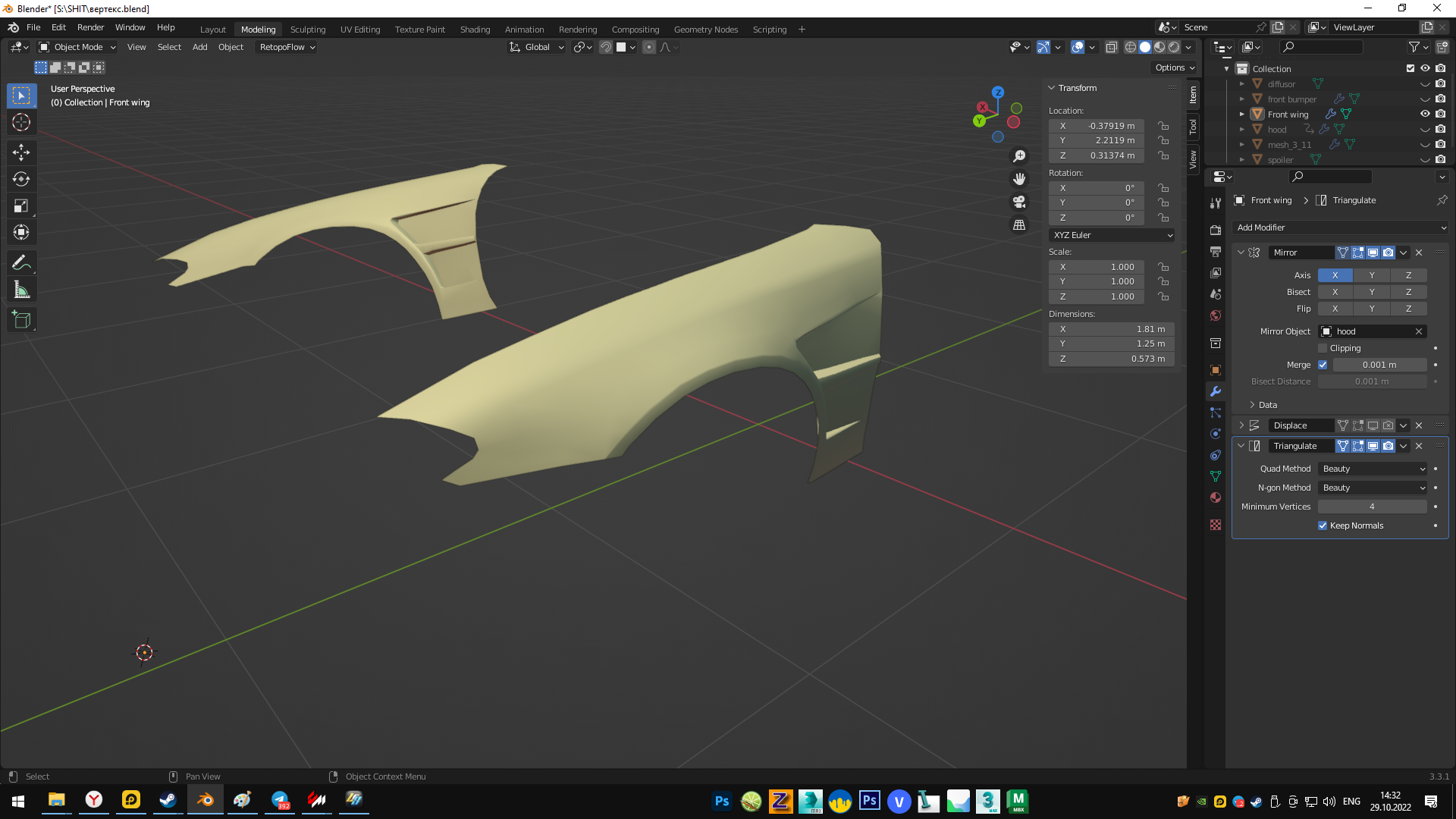Viewport: 1456px width, 819px height.
Task: Enable Bisect on Y axis
Action: (1371, 292)
